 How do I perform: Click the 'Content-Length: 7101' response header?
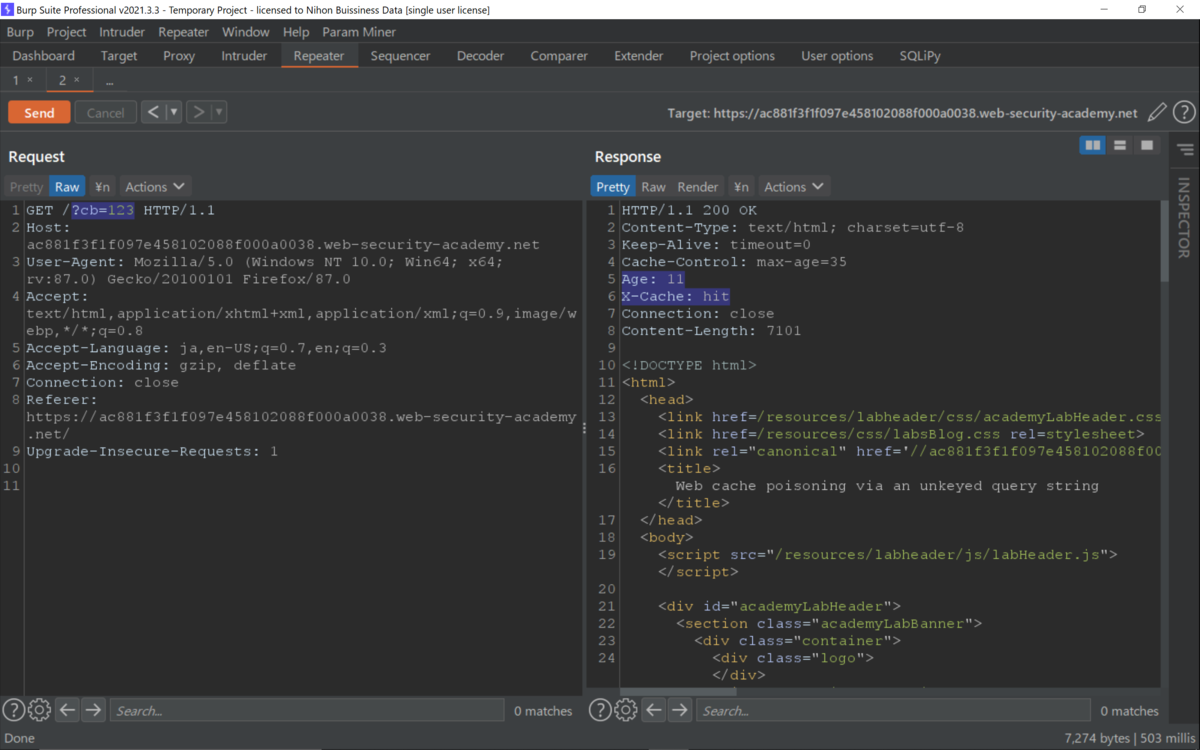[x=711, y=330]
